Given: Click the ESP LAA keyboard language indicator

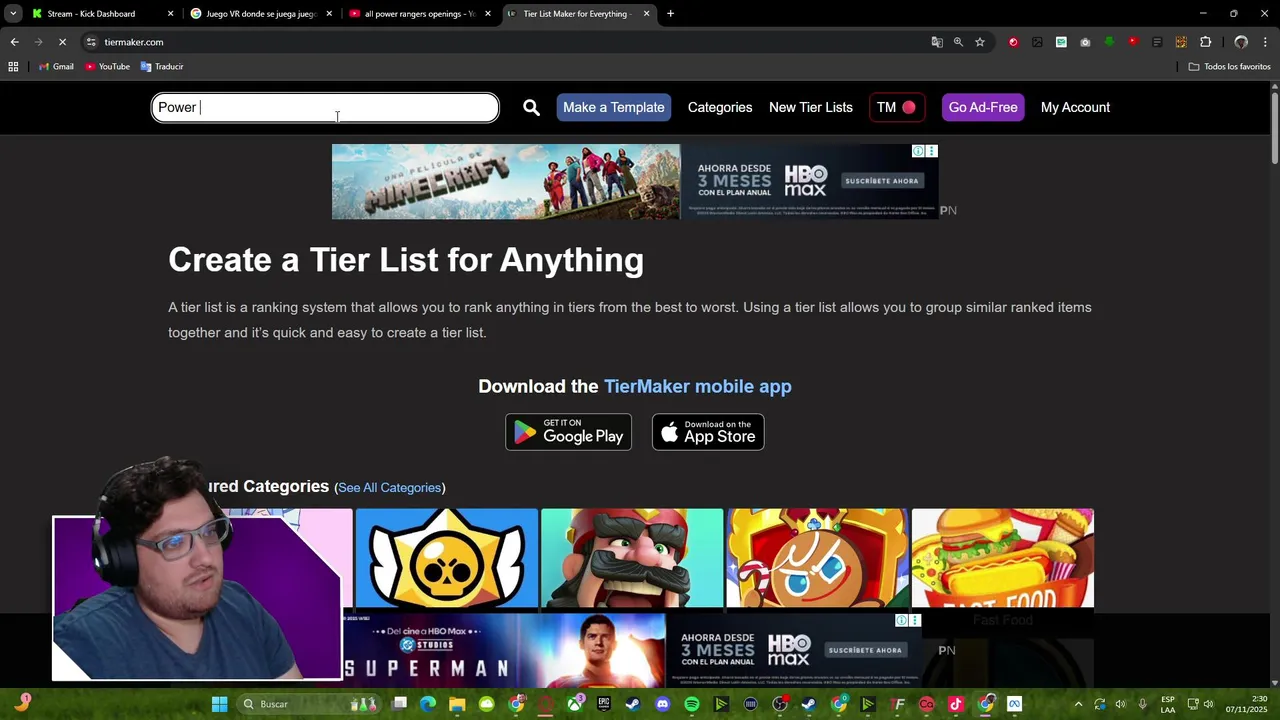Looking at the screenshot, I should click(x=1168, y=704).
